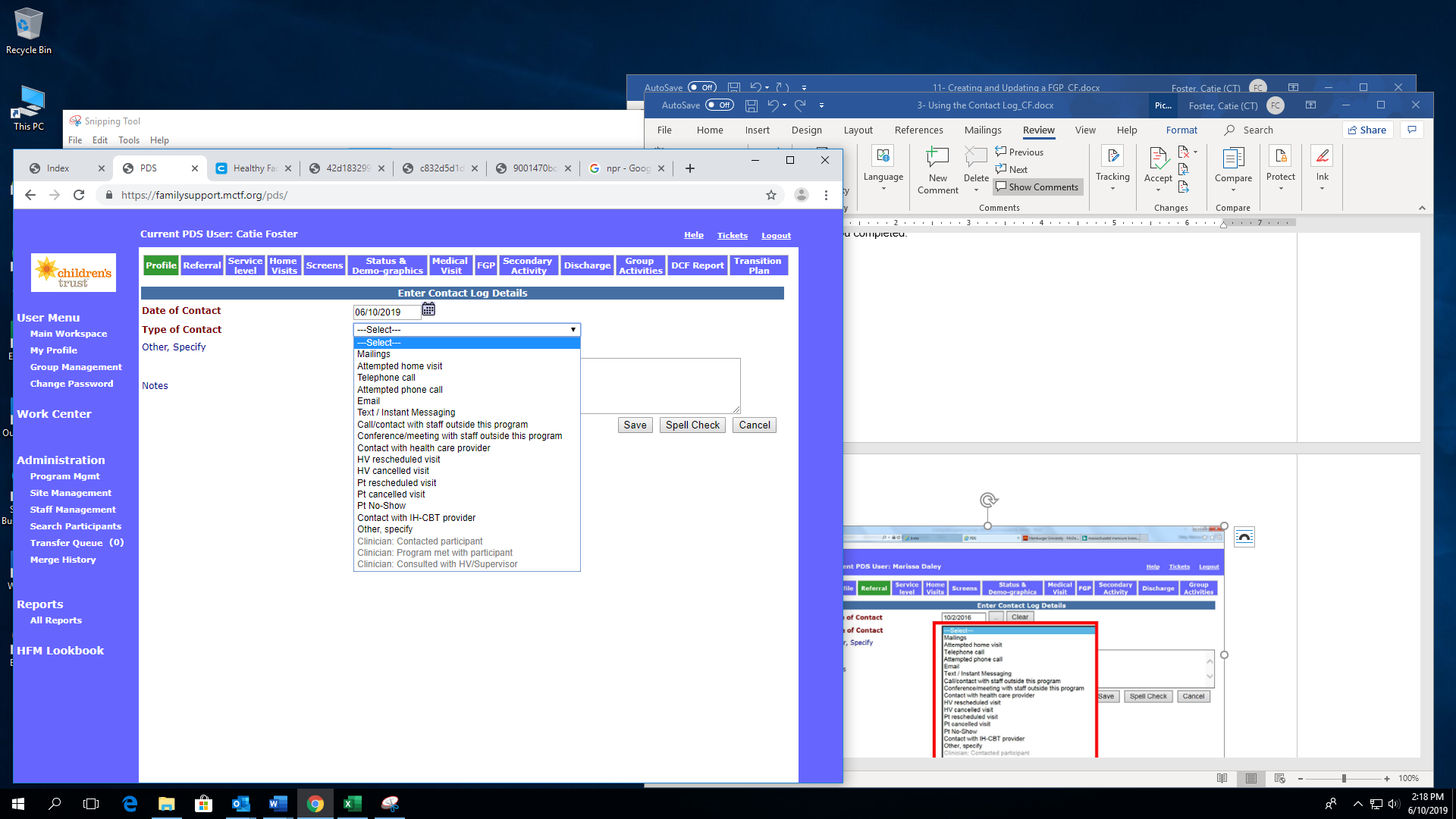1456x819 pixels.
Task: Click the zoom in plus in Word
Action: (x=1387, y=778)
